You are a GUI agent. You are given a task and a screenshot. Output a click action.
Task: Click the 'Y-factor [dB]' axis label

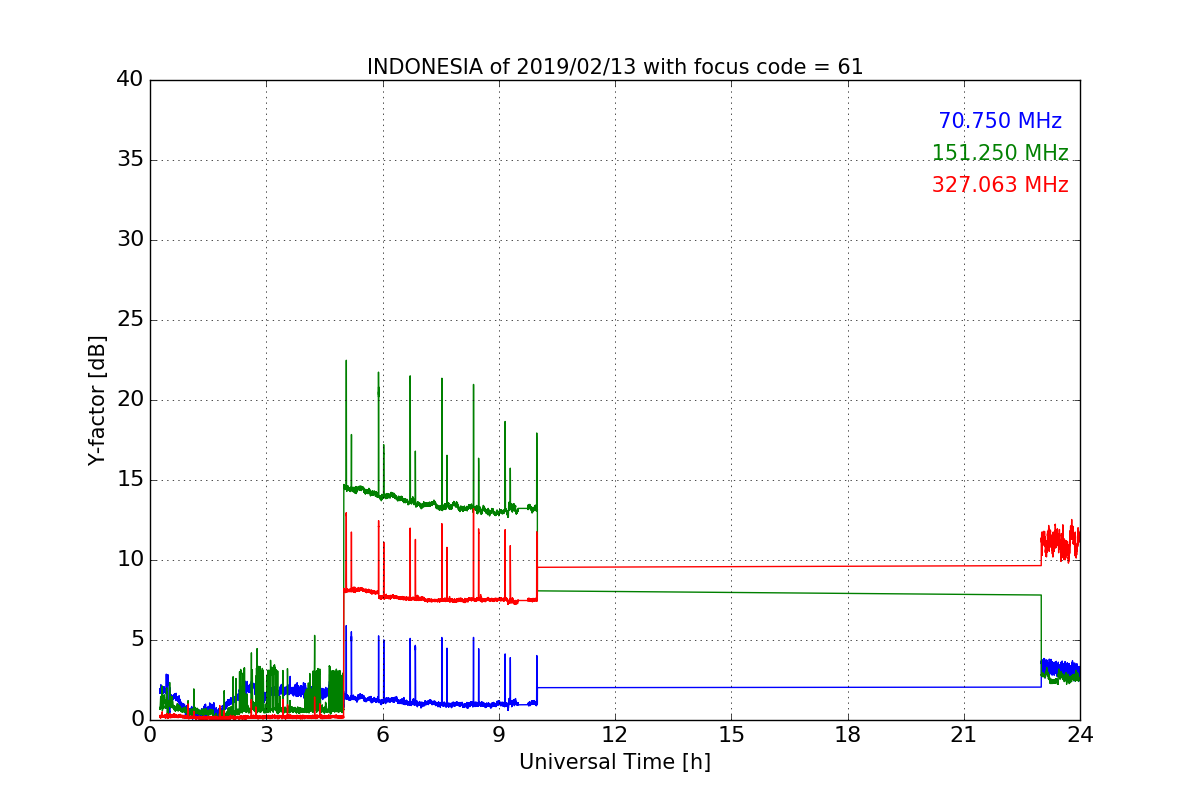click(x=97, y=400)
